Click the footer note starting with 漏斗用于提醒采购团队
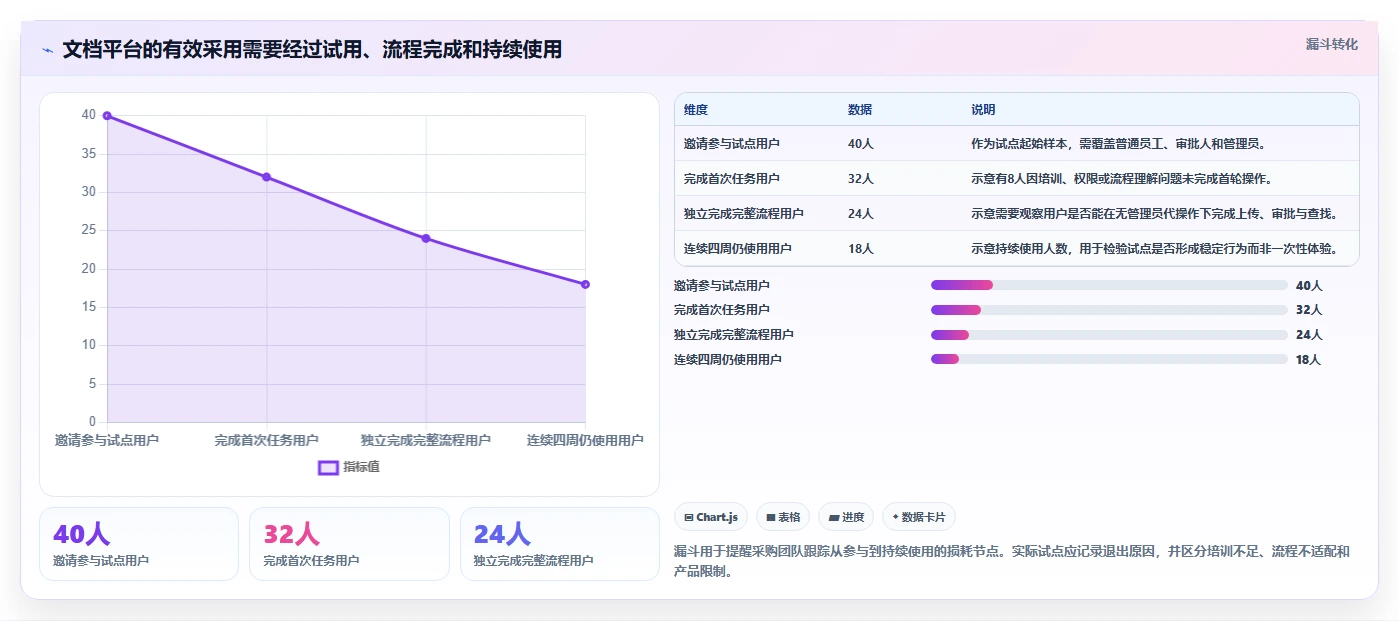The height and width of the screenshot is (621, 1399). (1013, 561)
